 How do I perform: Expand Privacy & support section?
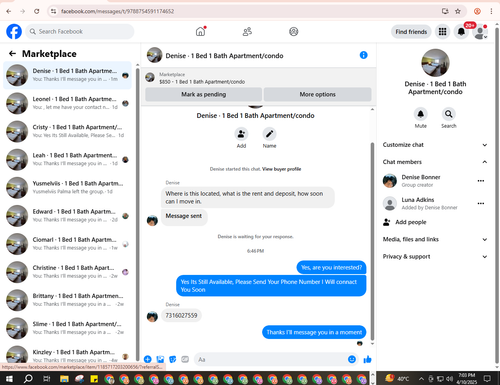[435, 257]
